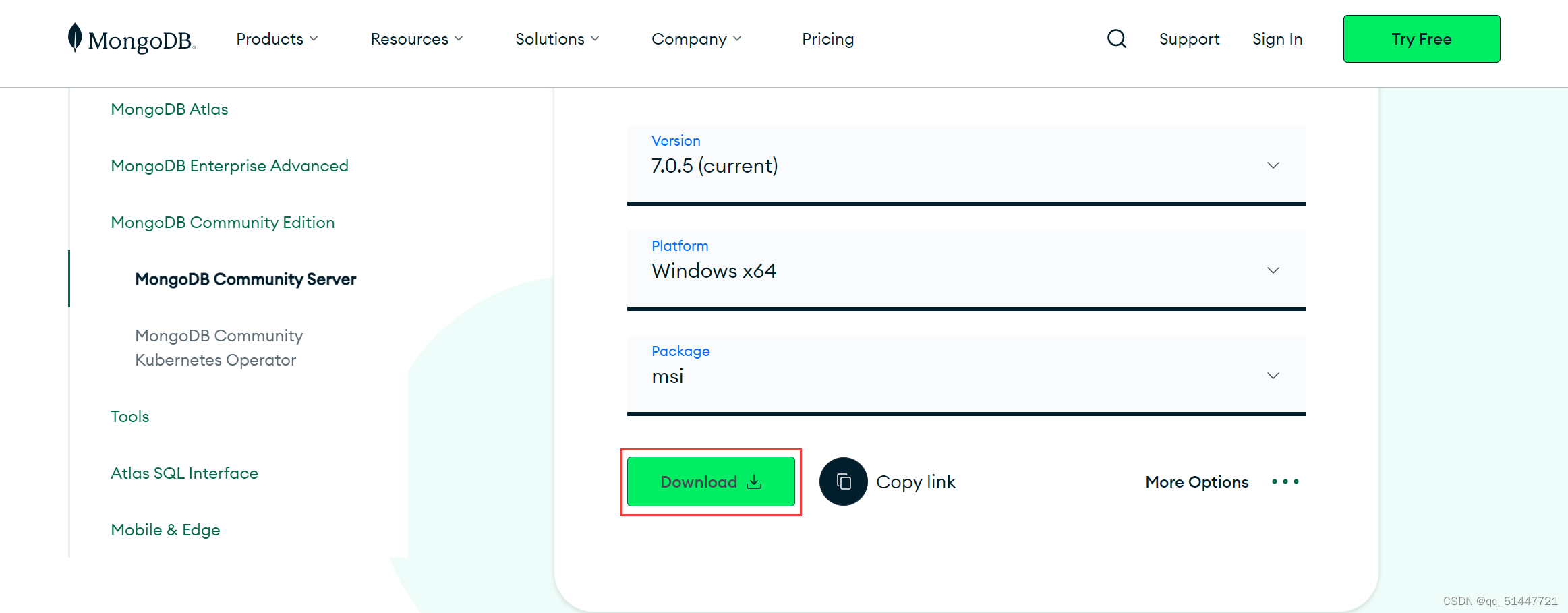
Task: Click the Support link
Action: pos(1189,39)
